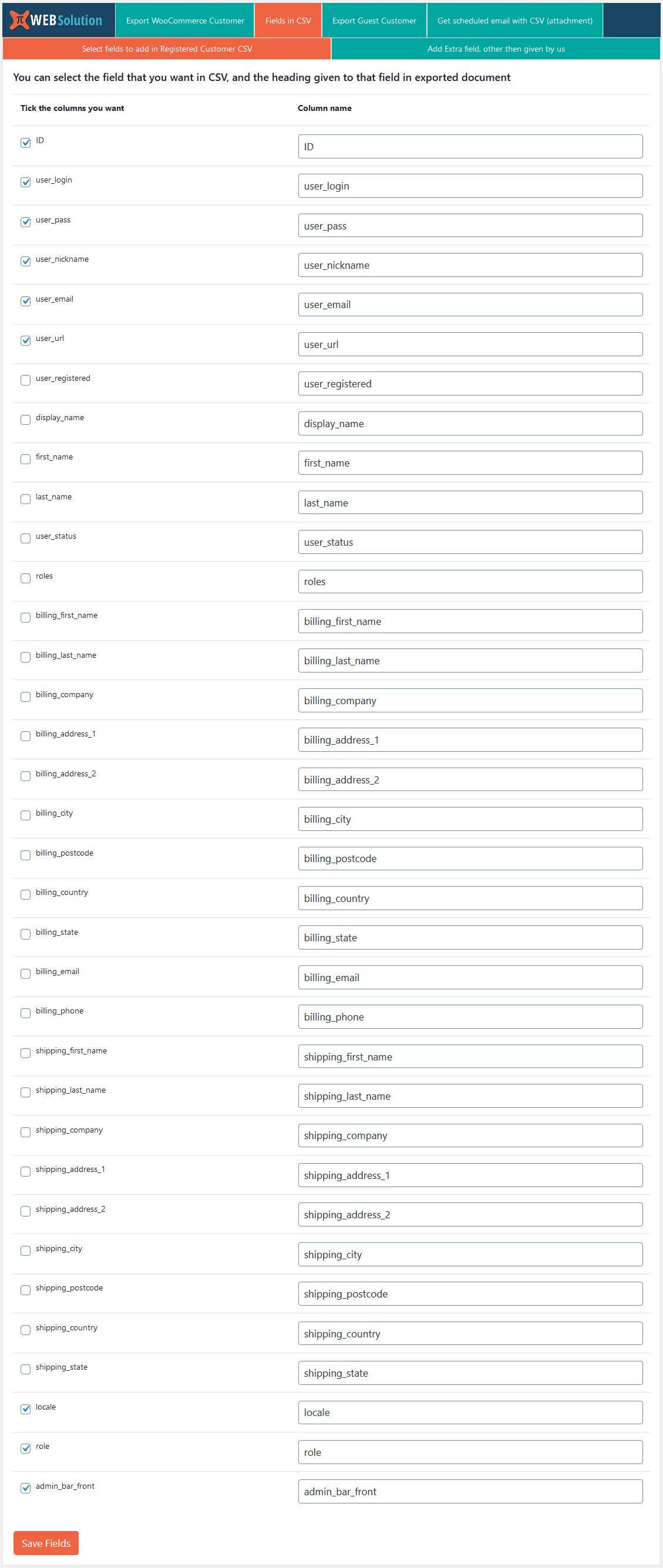The width and height of the screenshot is (663, 1568).
Task: Check the billing_email column checkbox
Action: (26, 974)
